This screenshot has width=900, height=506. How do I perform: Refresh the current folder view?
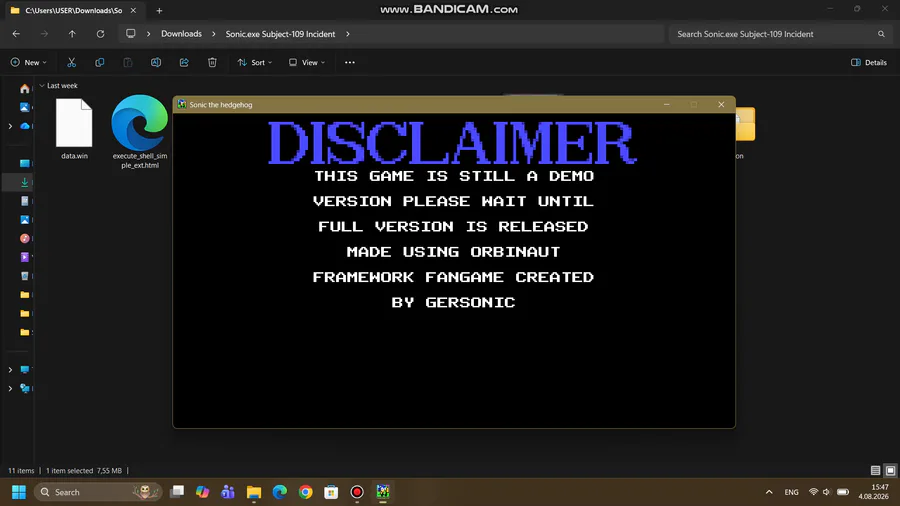click(100, 34)
